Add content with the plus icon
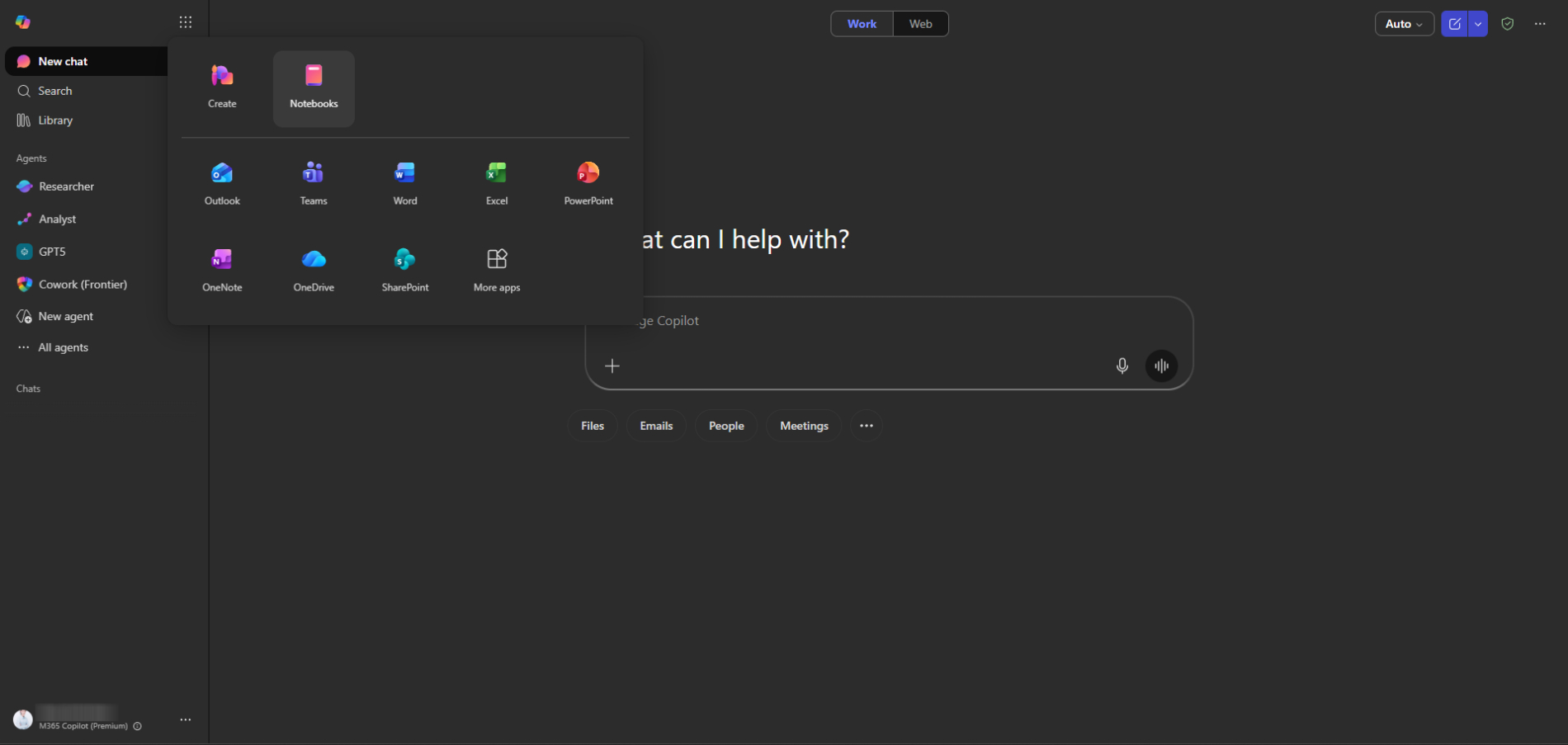Image resolution: width=1568 pixels, height=745 pixels. [612, 365]
